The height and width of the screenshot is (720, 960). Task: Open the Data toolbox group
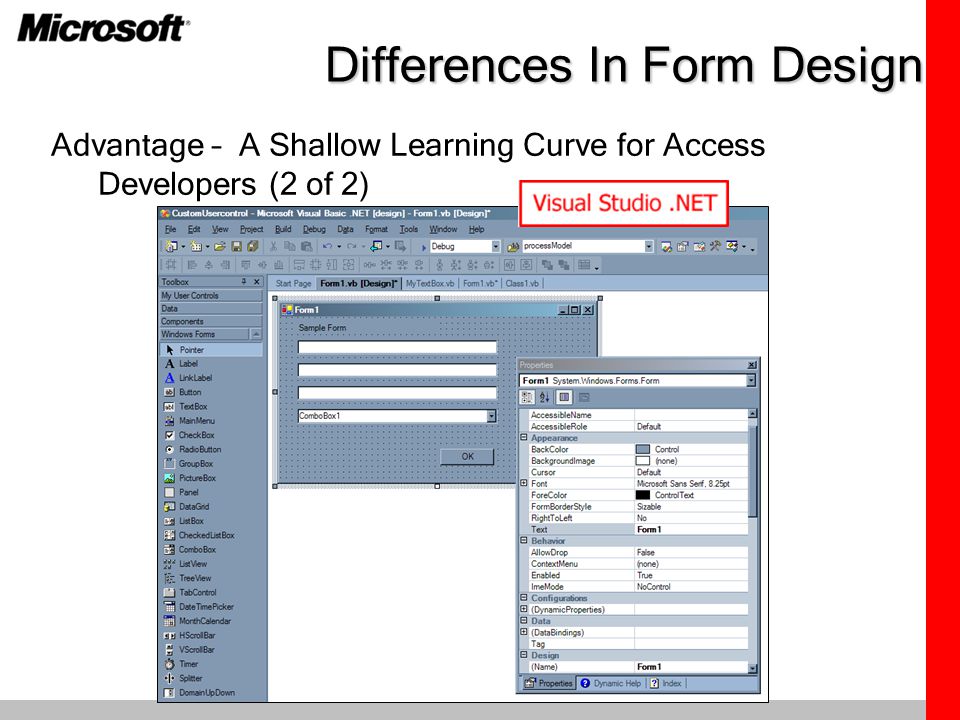coord(211,309)
